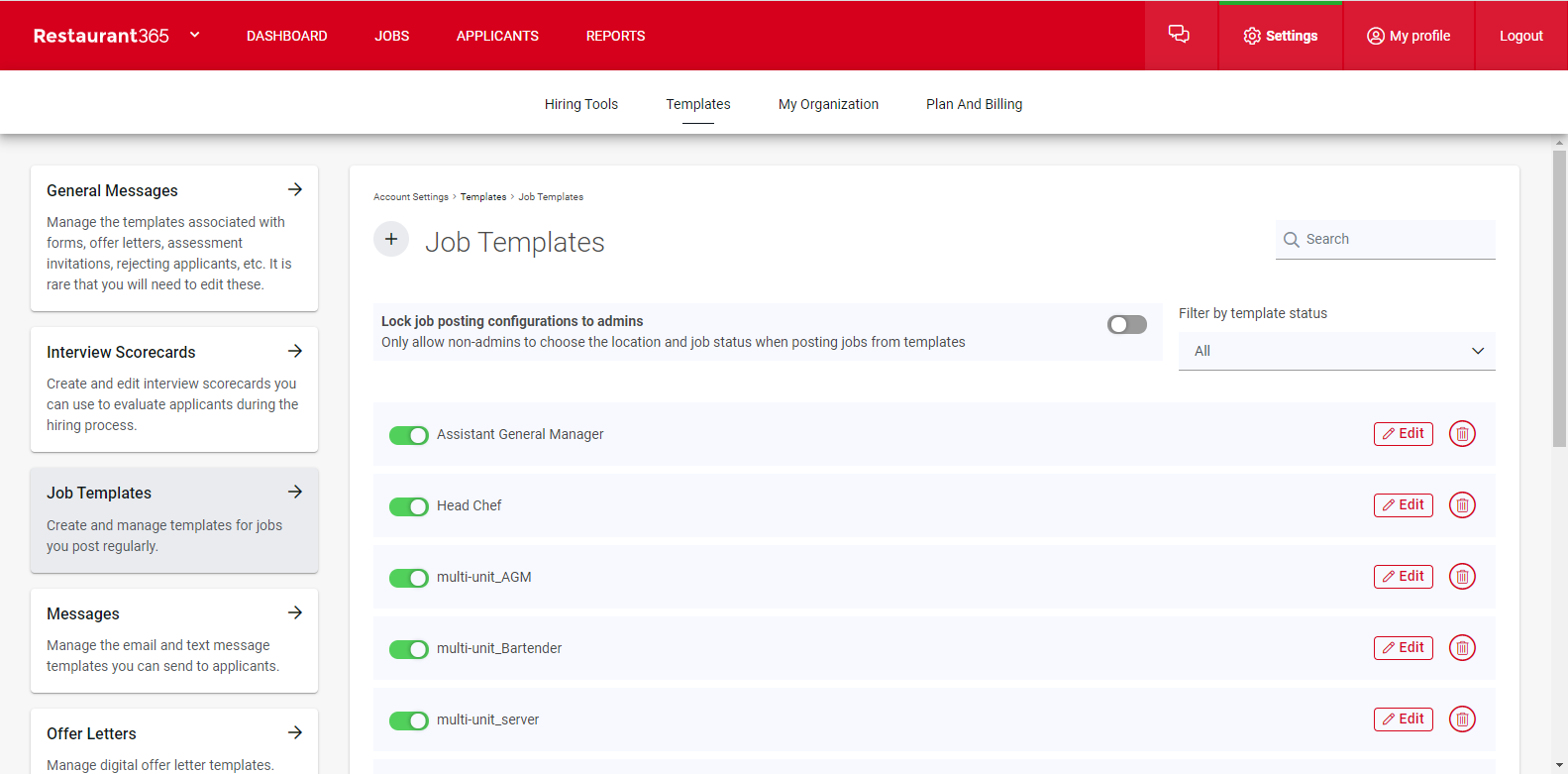Click the Job Templates breadcrumb
Screen dimensions: 1568x774
[551, 197]
